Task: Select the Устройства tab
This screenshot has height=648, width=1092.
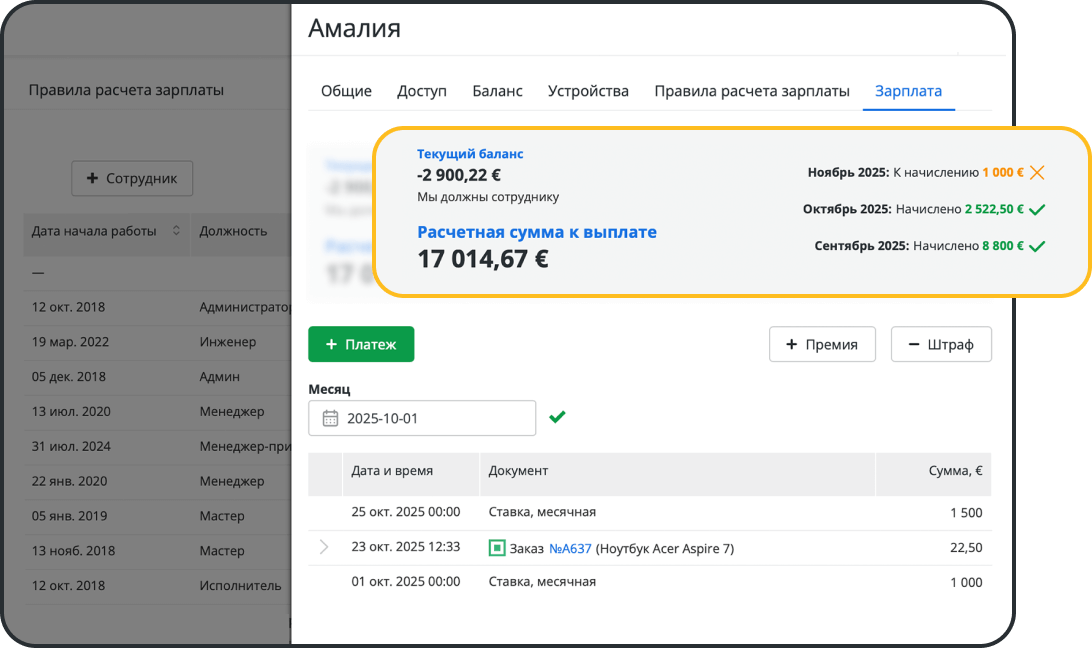Action: point(588,91)
